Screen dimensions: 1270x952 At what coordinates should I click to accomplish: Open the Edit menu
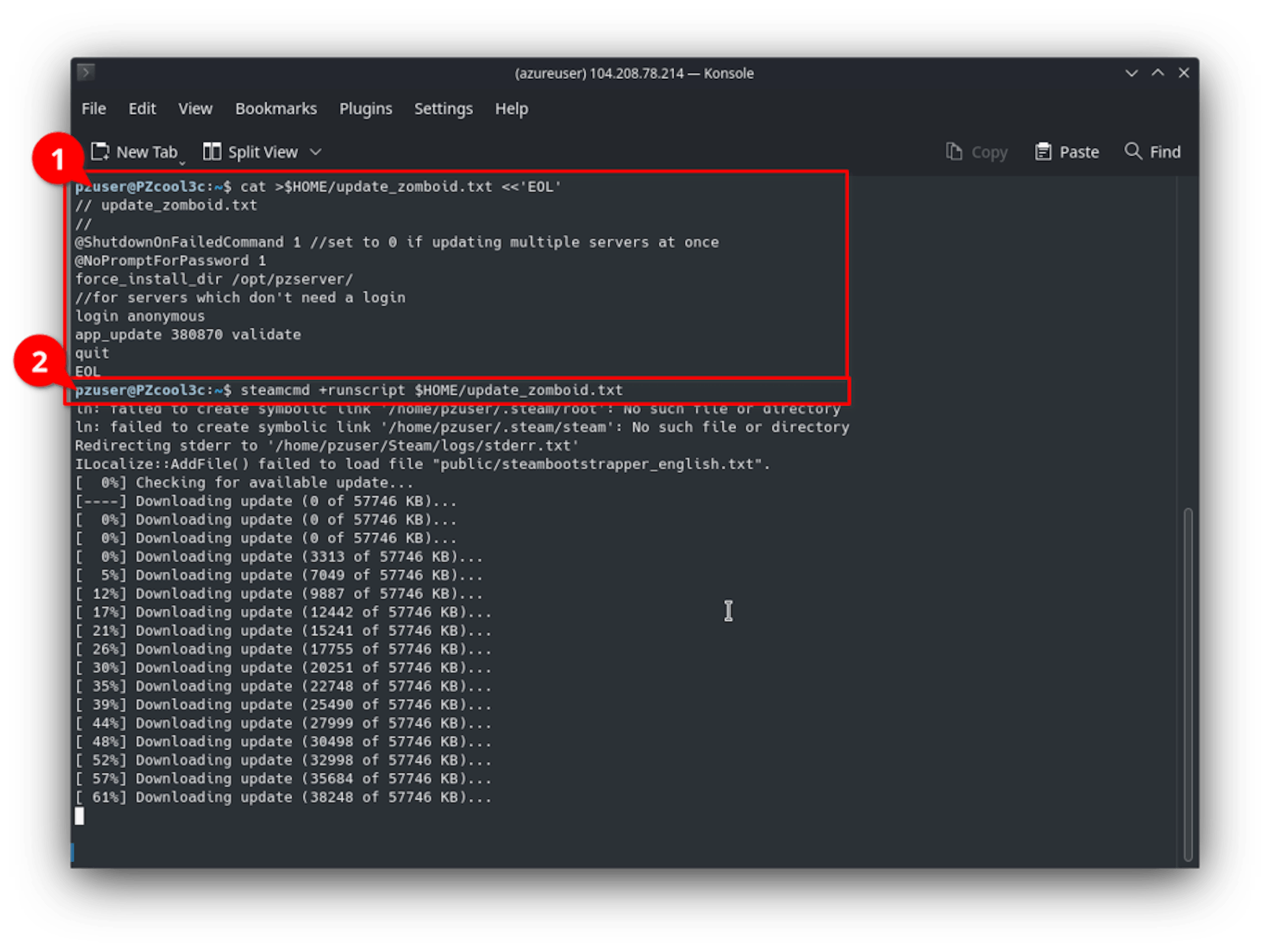click(x=142, y=109)
